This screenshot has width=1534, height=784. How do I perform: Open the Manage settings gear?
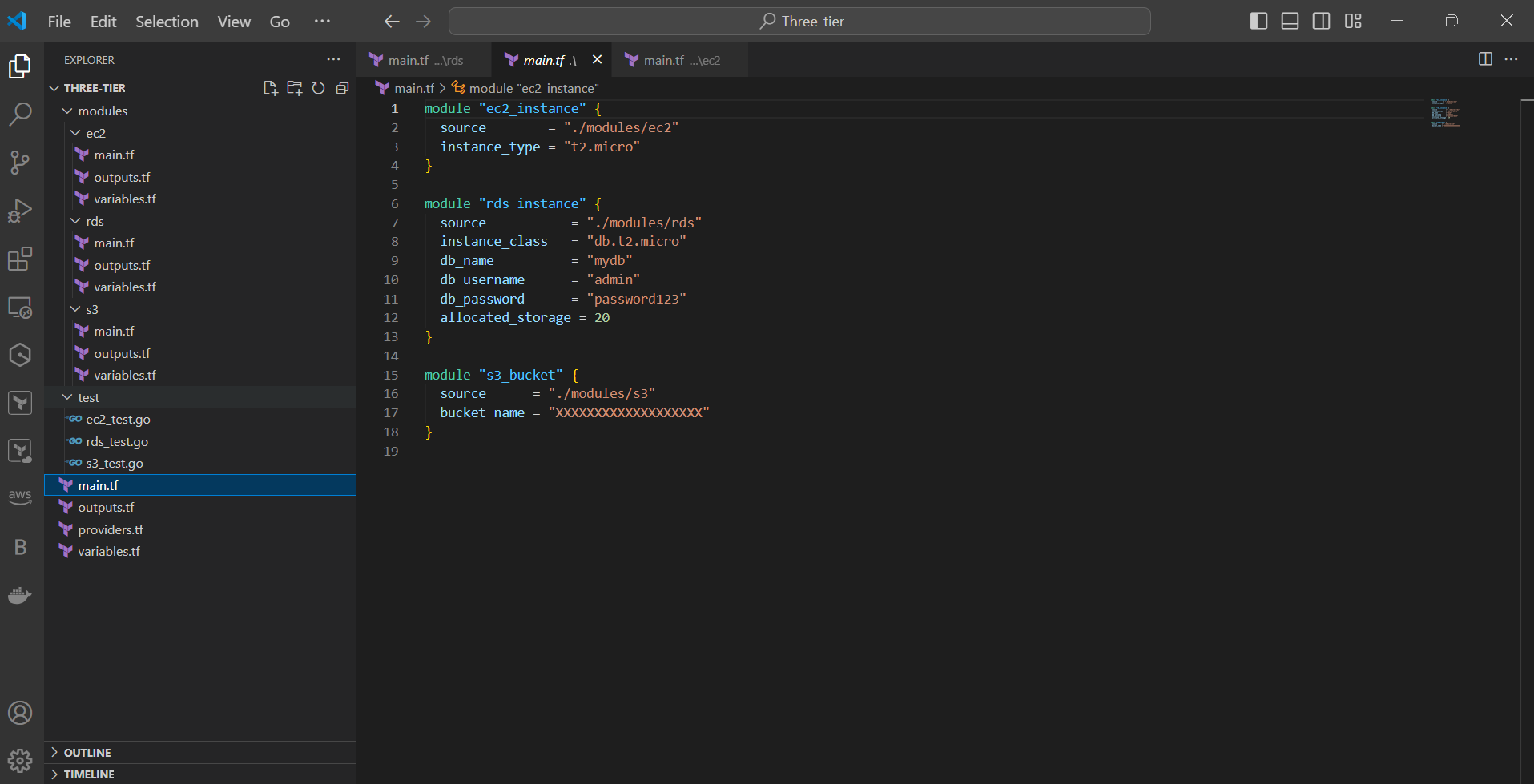tap(20, 759)
